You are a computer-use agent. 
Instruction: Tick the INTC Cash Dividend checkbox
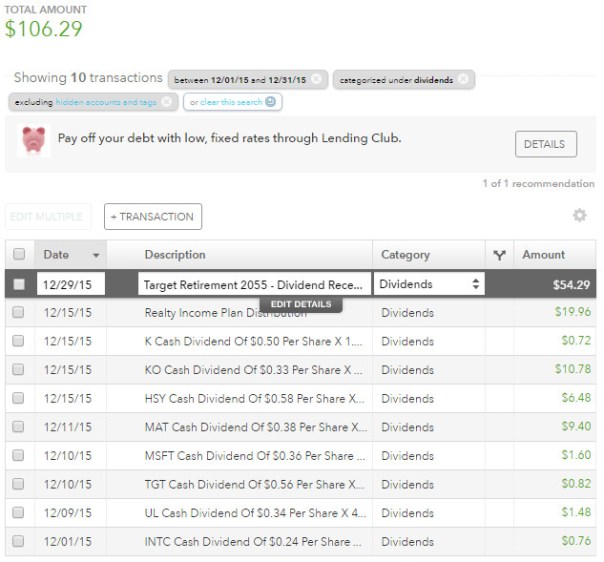click(x=18, y=542)
